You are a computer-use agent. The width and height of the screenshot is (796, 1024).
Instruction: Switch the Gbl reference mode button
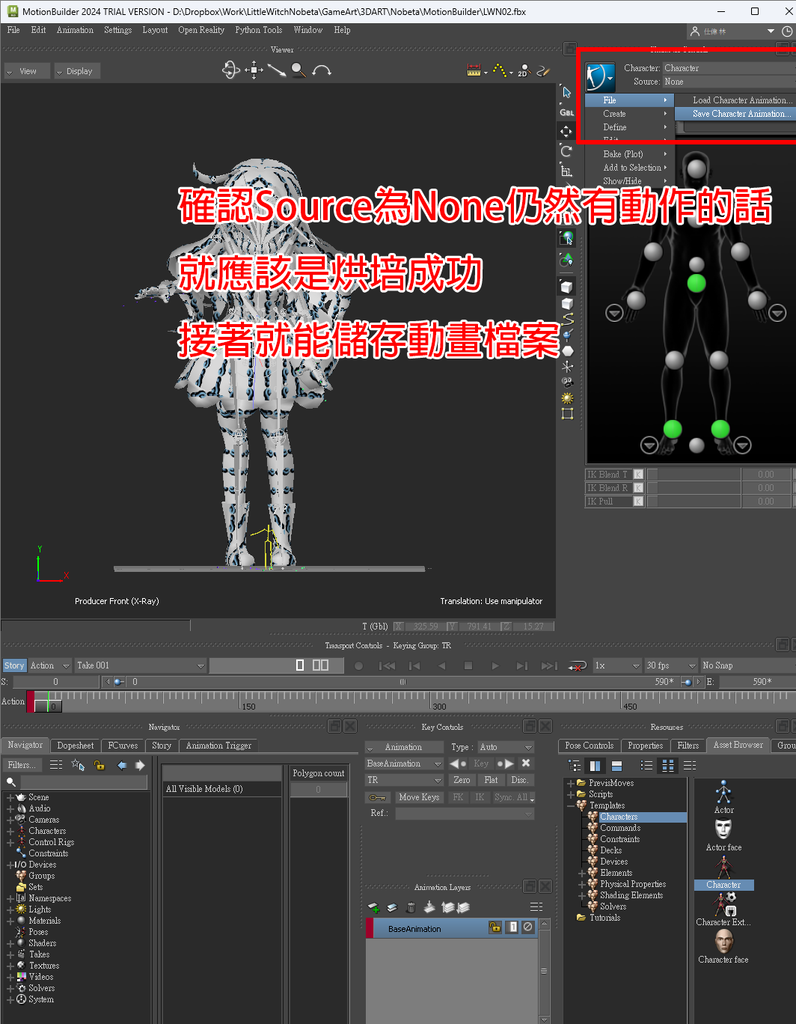[x=566, y=112]
